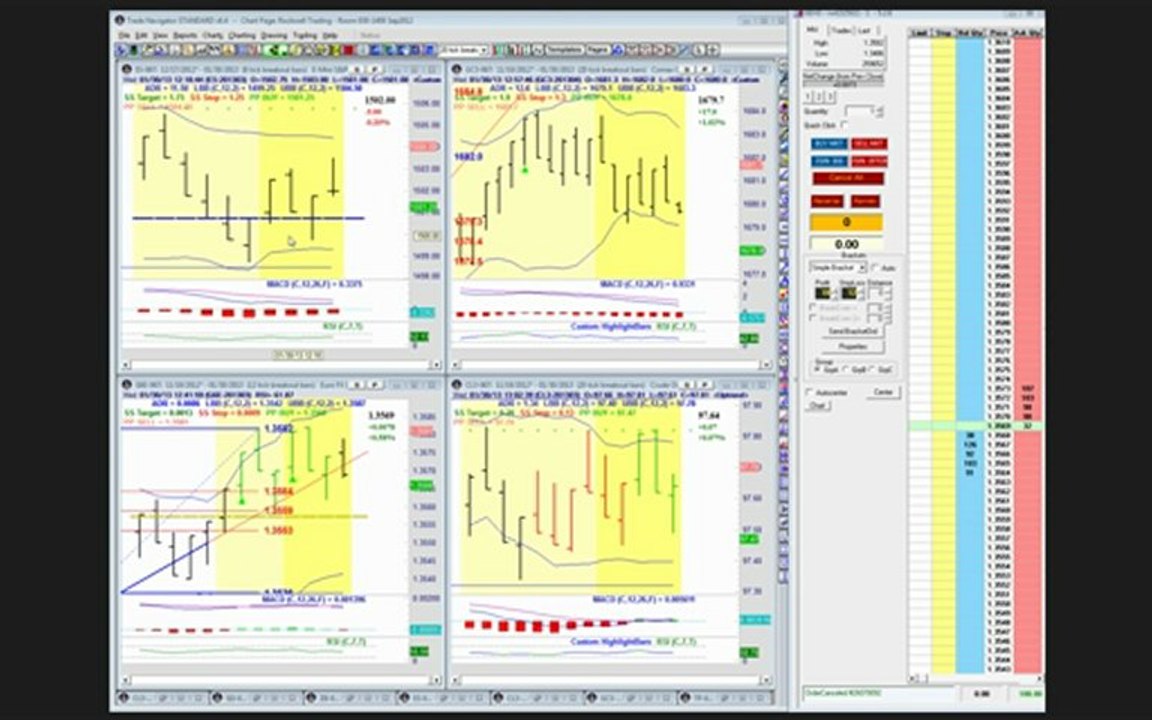Click the quantity preset button 3
The image size is (1152, 720).
click(x=829, y=96)
